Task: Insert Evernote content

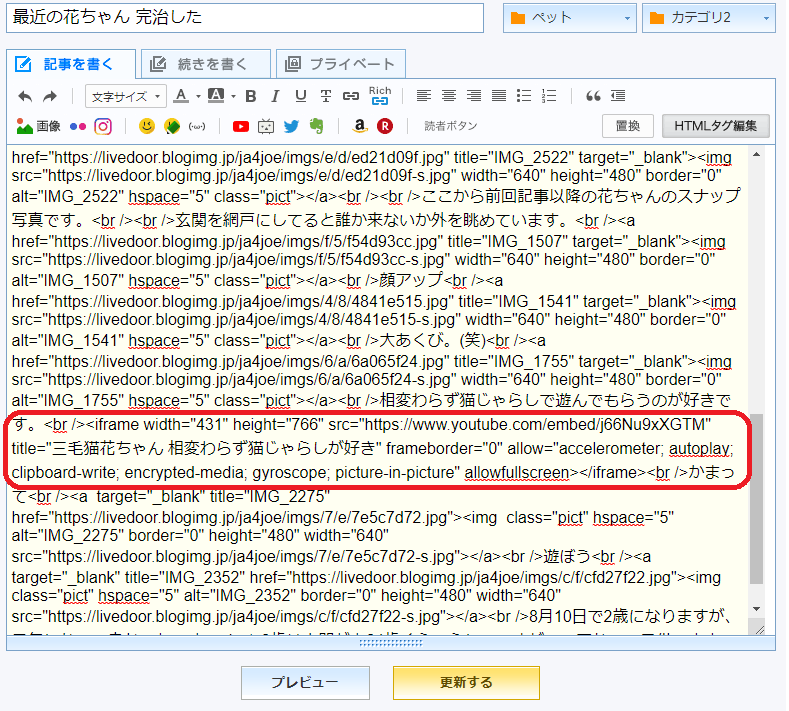Action: click(317, 126)
